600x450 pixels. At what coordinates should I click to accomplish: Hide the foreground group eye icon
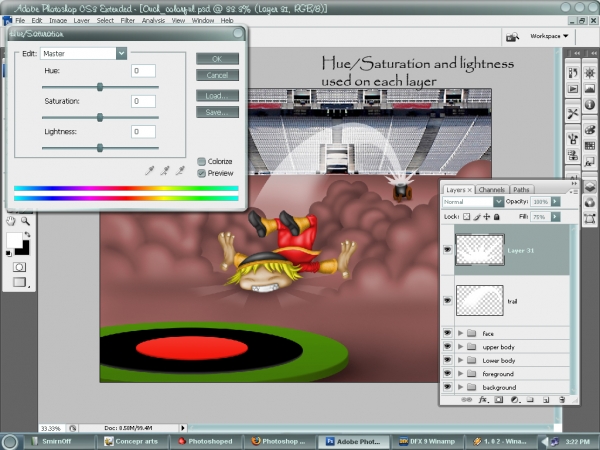(447, 373)
